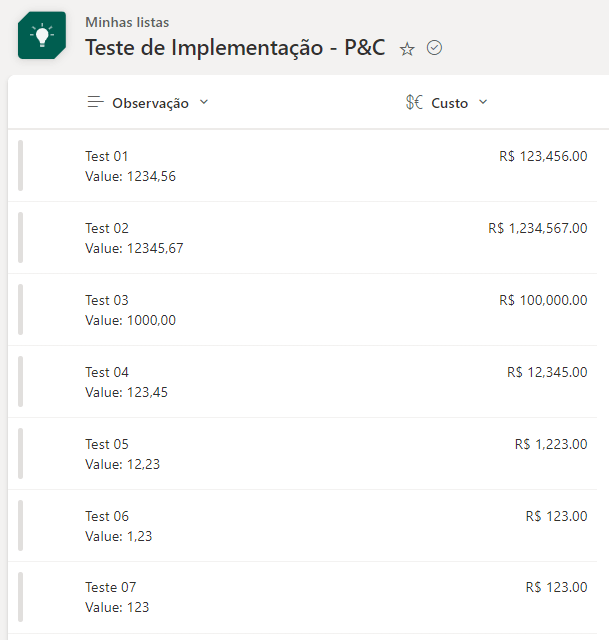Click the R$ 12,345.00 cost cell
The width and height of the screenshot is (609, 640).
(x=547, y=372)
